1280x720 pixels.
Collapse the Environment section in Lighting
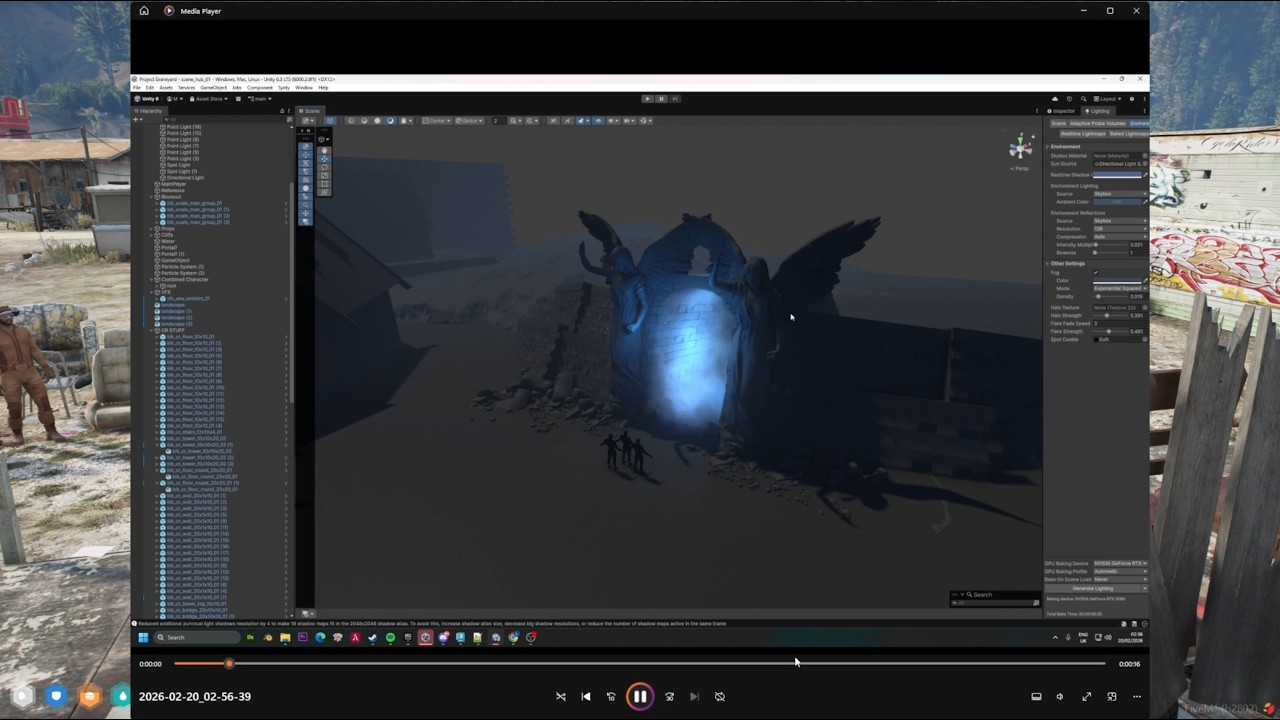pyautogui.click(x=1047, y=147)
